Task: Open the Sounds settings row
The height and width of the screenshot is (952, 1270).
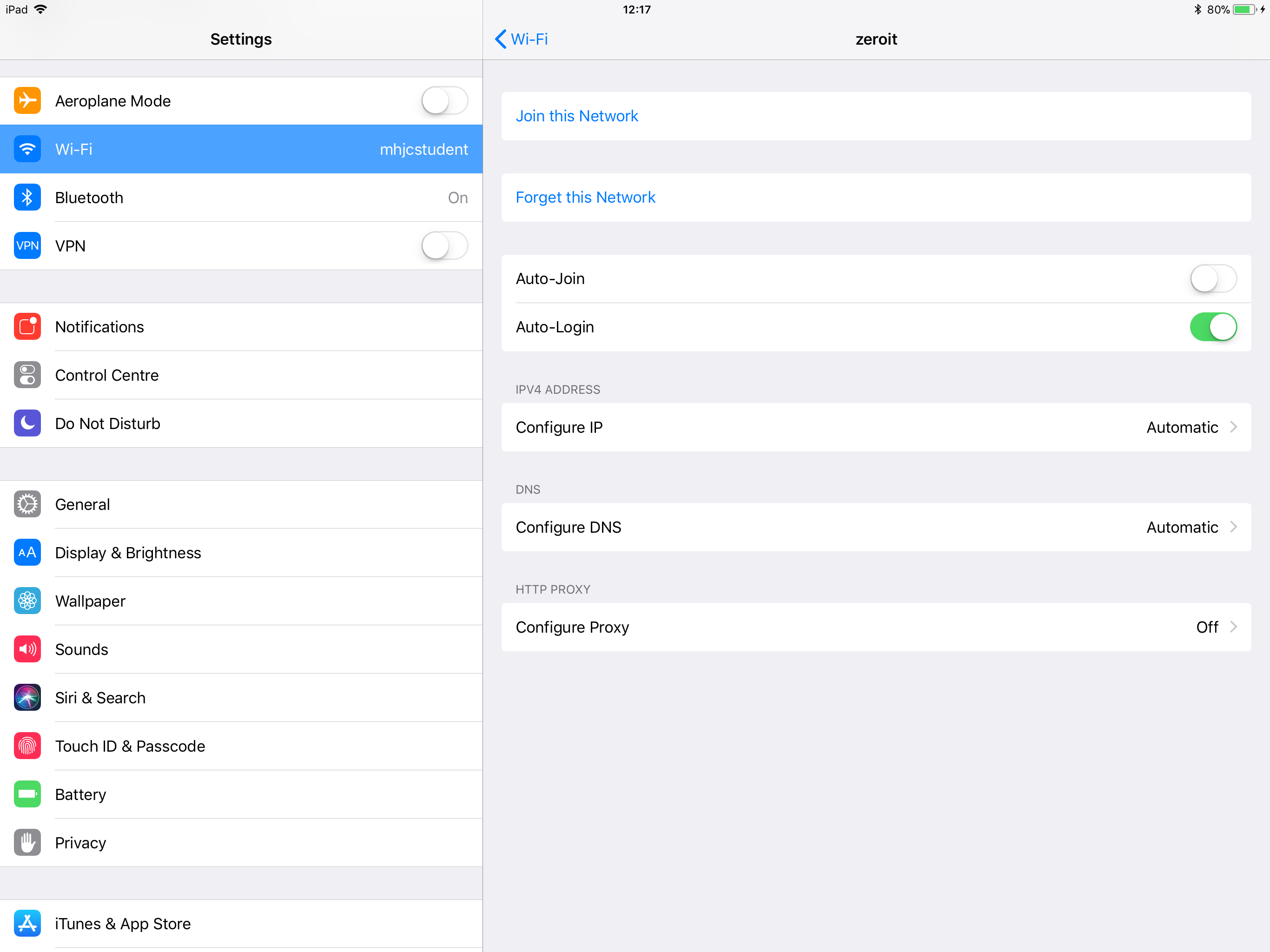Action: pos(81,649)
